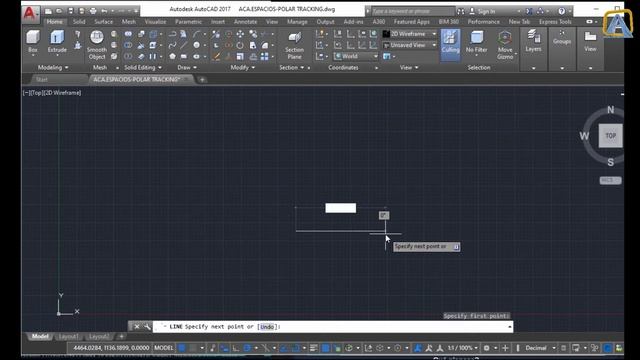Switch to the Surface ribbon tab
640x360 pixels.
pos(103,22)
